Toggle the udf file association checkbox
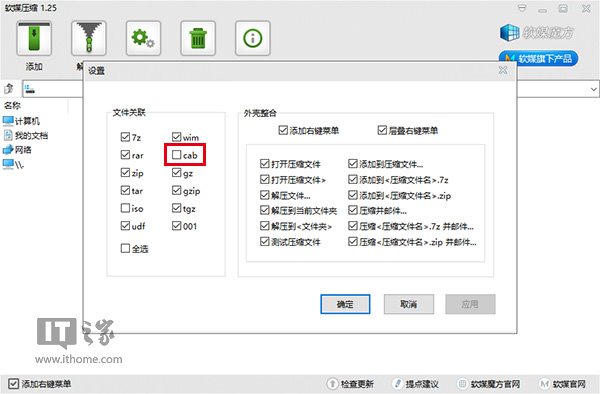The image size is (600, 394). click(x=125, y=226)
